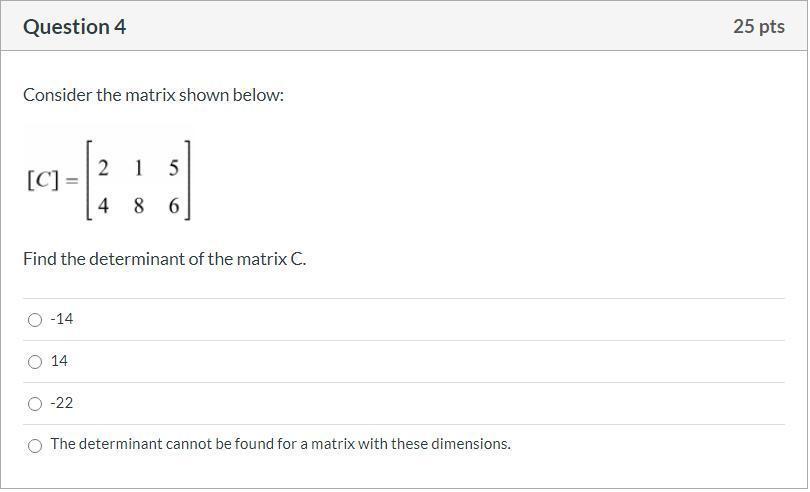Click the number 4 in the matrix
The image size is (810, 492).
click(103, 206)
